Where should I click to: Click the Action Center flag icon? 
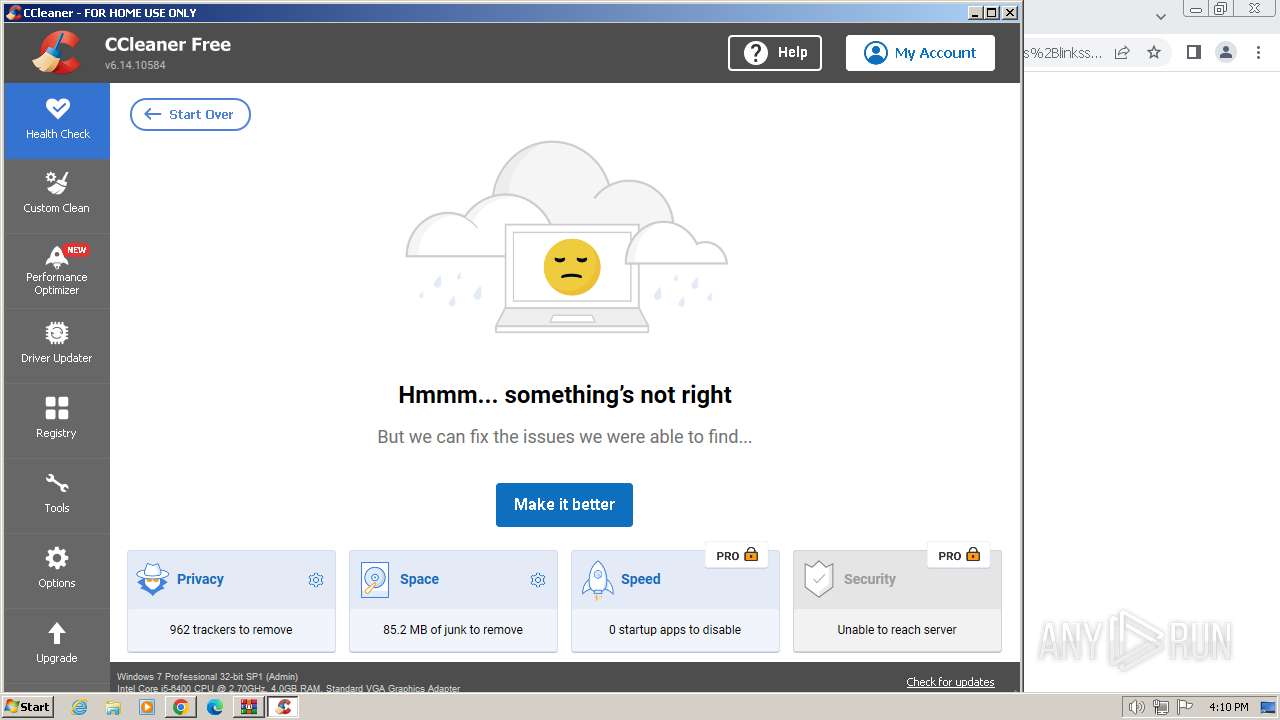click(1186, 707)
